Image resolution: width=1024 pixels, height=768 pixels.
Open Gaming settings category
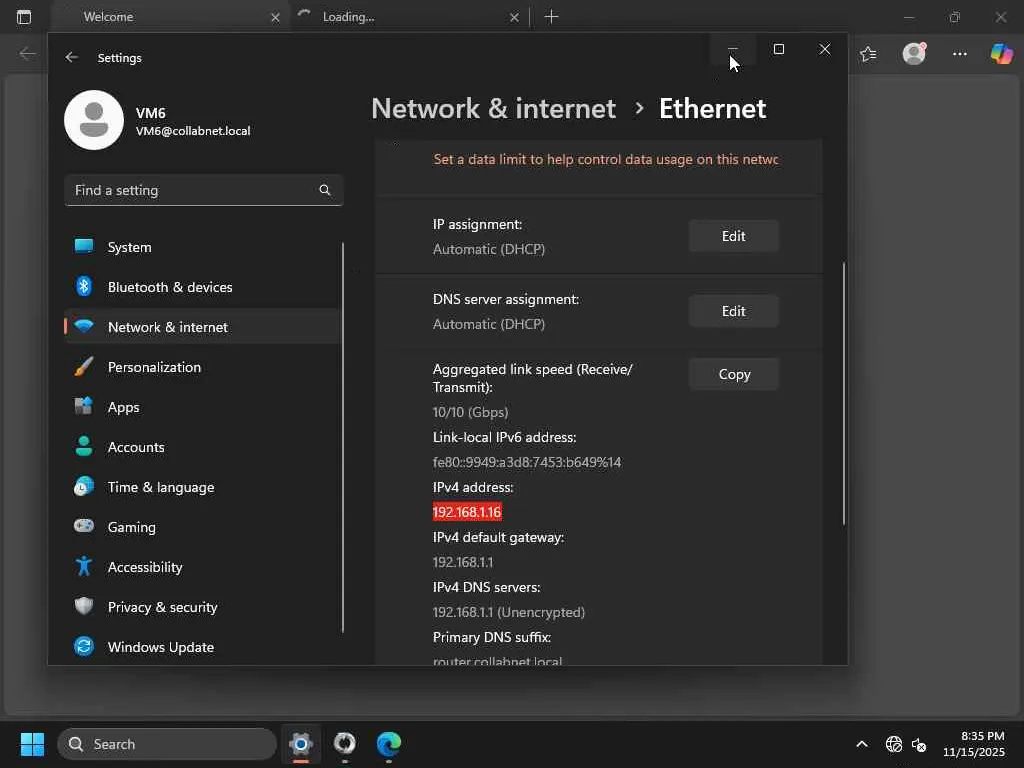(x=131, y=527)
